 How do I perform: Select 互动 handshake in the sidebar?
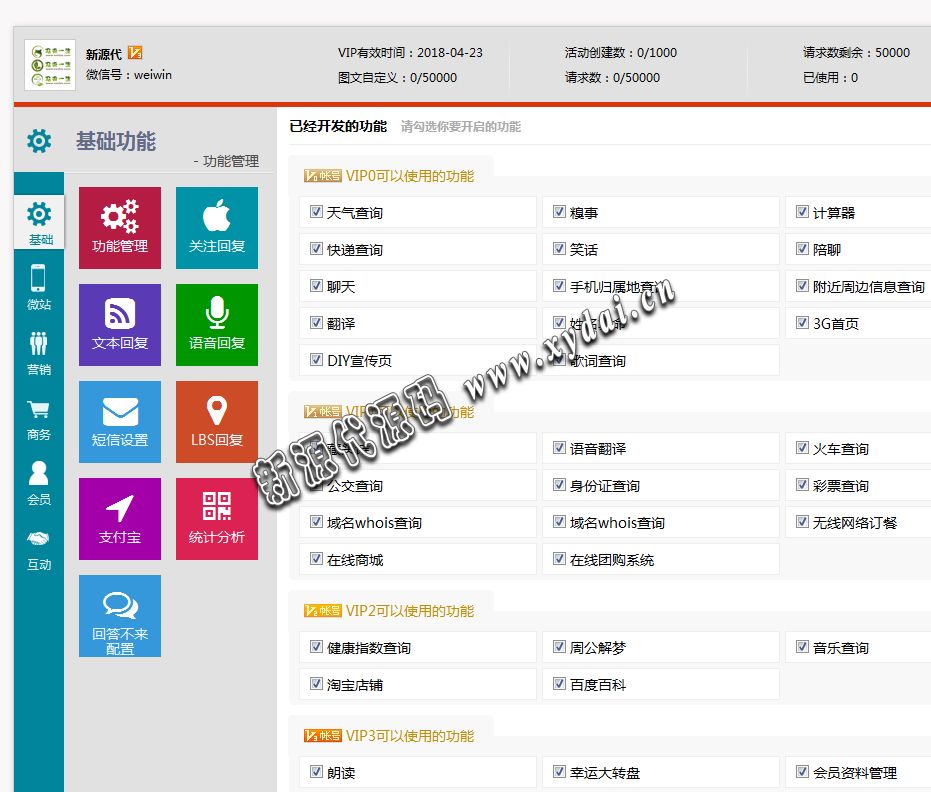point(39,549)
